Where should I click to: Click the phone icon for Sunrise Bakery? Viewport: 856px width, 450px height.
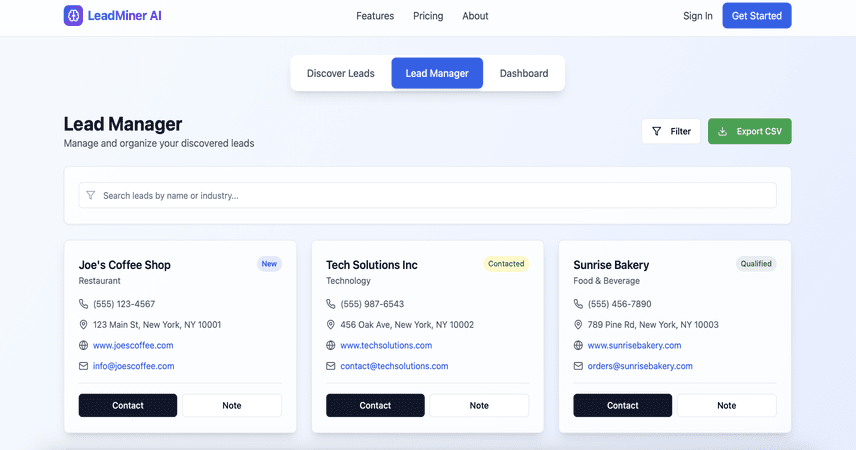(578, 304)
